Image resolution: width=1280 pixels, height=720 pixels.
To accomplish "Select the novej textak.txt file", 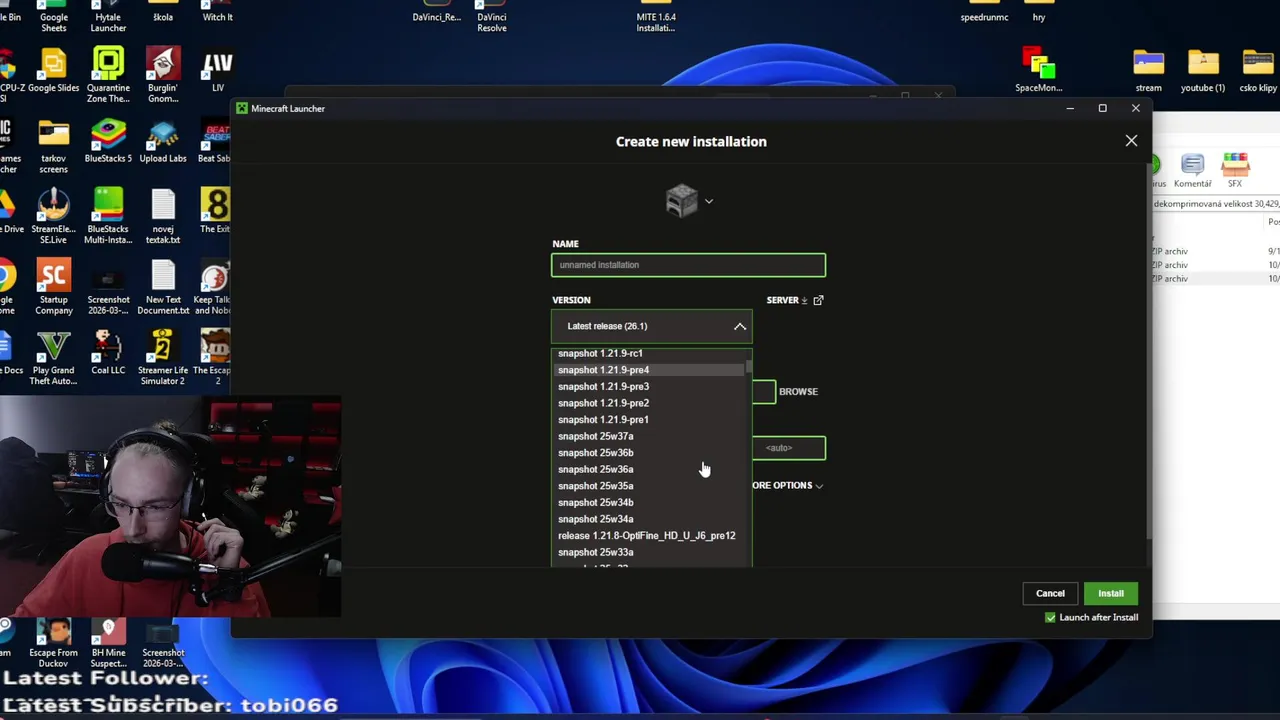I will tap(163, 216).
